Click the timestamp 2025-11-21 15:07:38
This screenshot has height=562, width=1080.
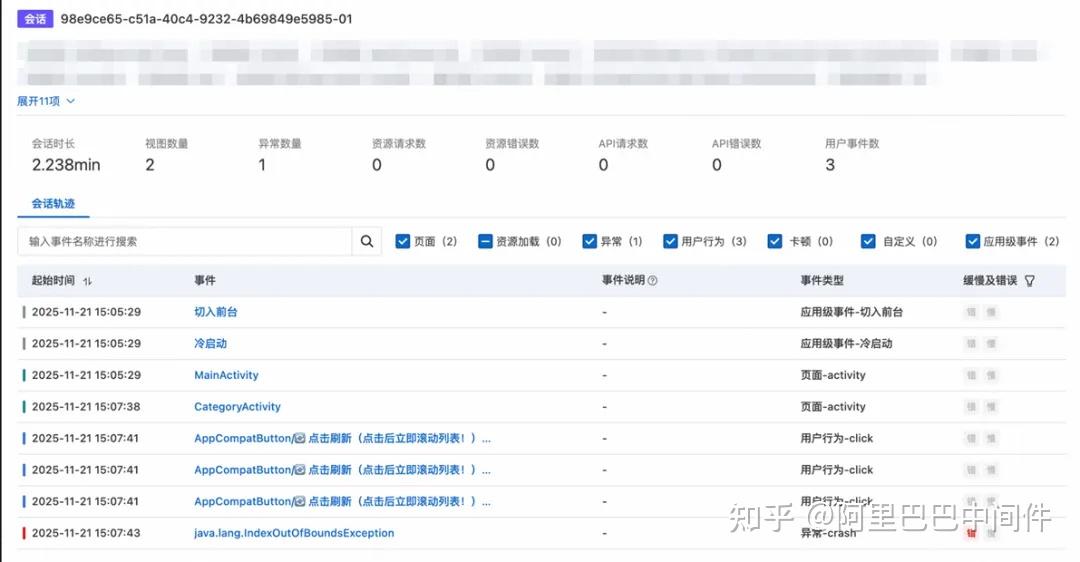pyautogui.click(x=86, y=406)
